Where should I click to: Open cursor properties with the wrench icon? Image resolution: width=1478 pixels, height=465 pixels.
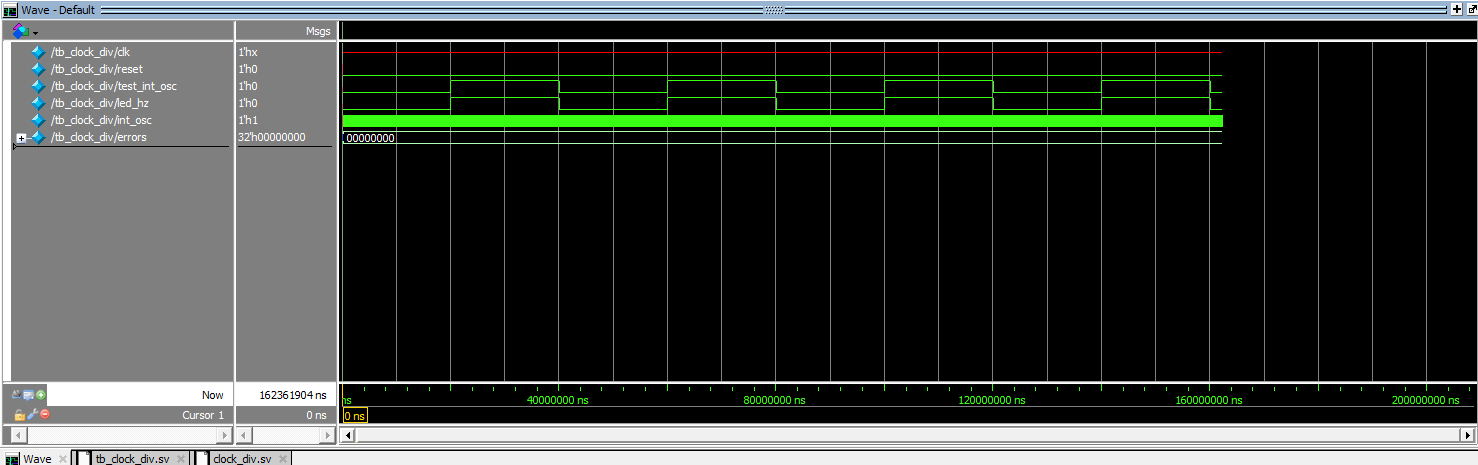click(x=31, y=415)
